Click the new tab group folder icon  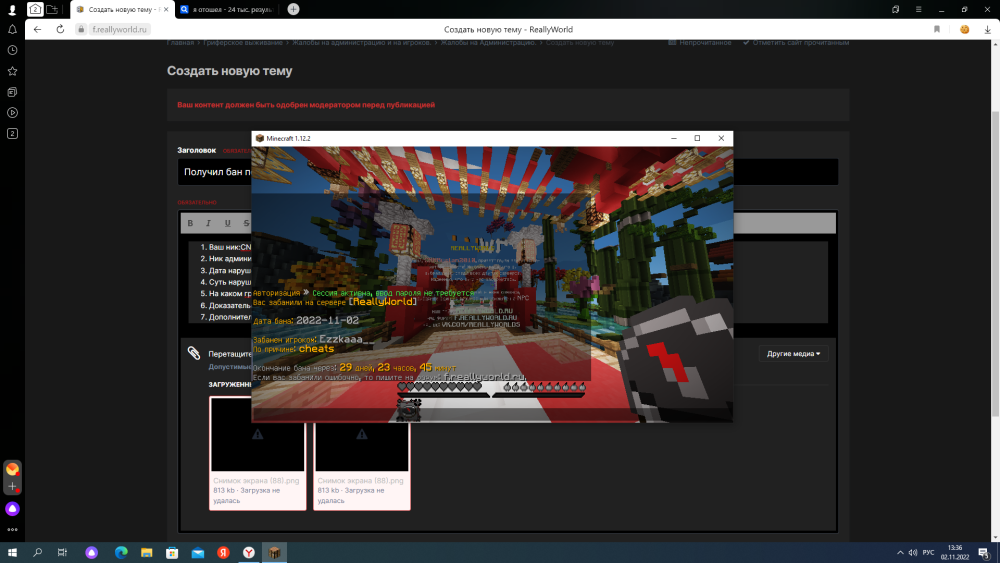pos(52,9)
